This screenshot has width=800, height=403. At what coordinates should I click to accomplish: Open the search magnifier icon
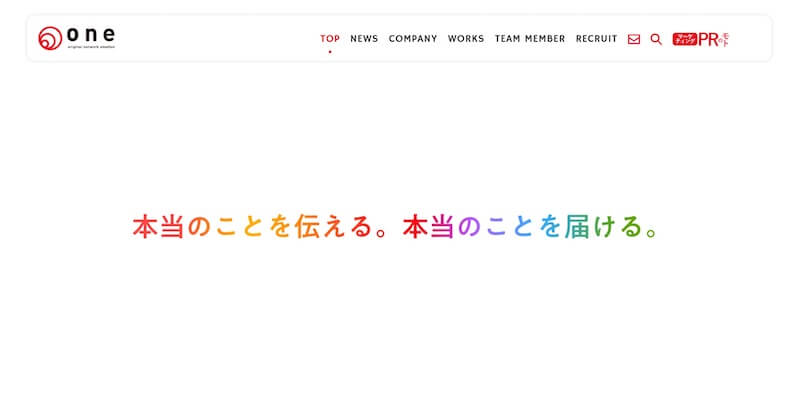pyautogui.click(x=656, y=39)
